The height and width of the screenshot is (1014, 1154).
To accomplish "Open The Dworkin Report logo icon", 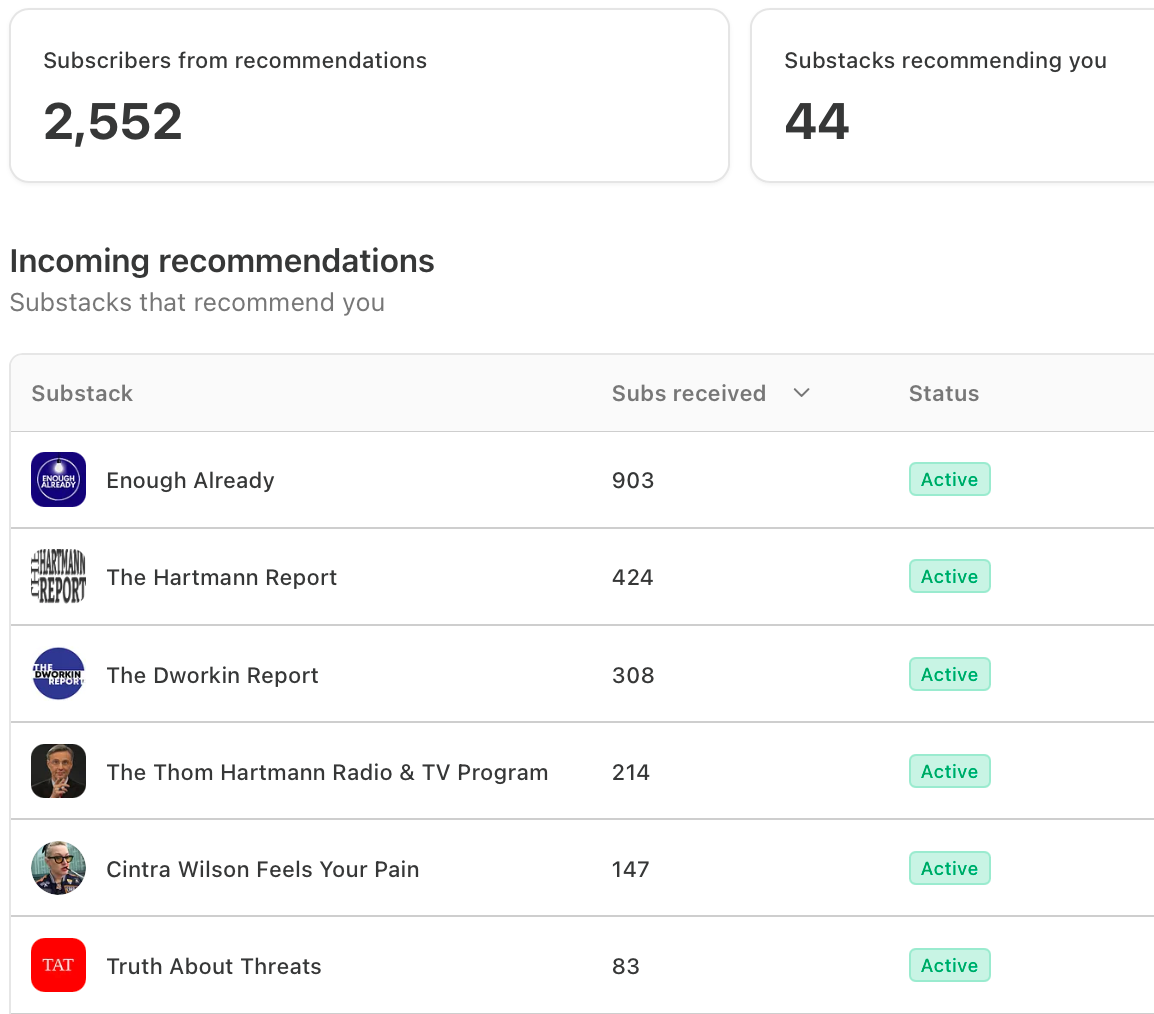I will tap(58, 673).
